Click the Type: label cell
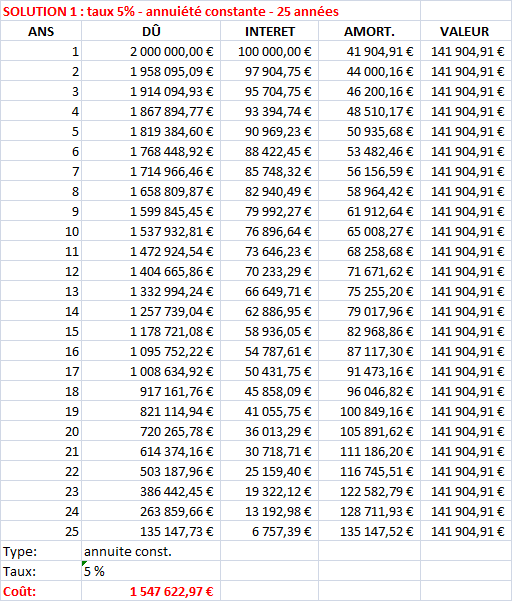Screen dimensions: 512x601 tap(41, 551)
